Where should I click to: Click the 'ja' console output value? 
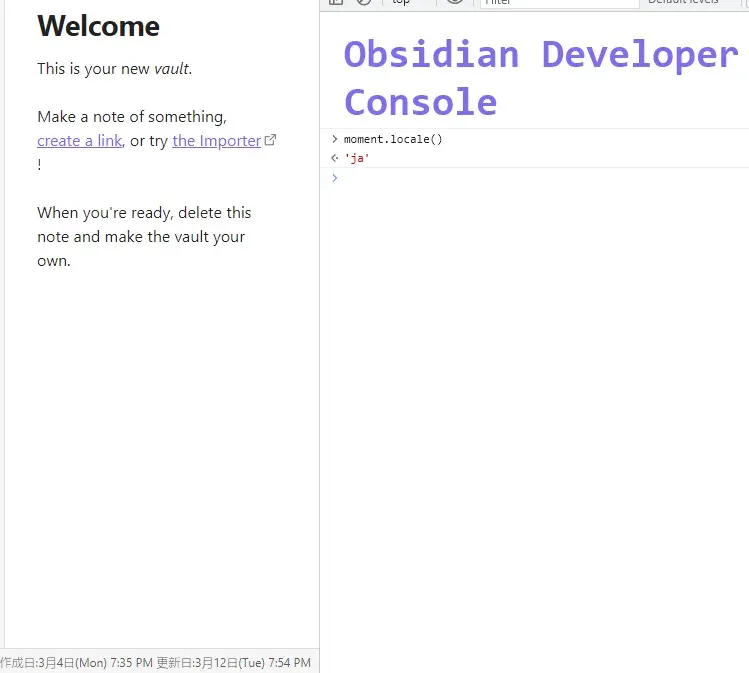(356, 158)
